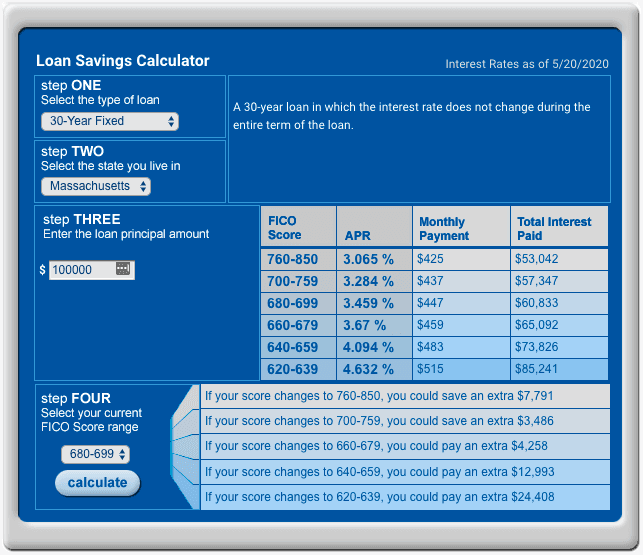Click the 3.065 % APR cell
The image size is (643, 555).
click(x=369, y=259)
